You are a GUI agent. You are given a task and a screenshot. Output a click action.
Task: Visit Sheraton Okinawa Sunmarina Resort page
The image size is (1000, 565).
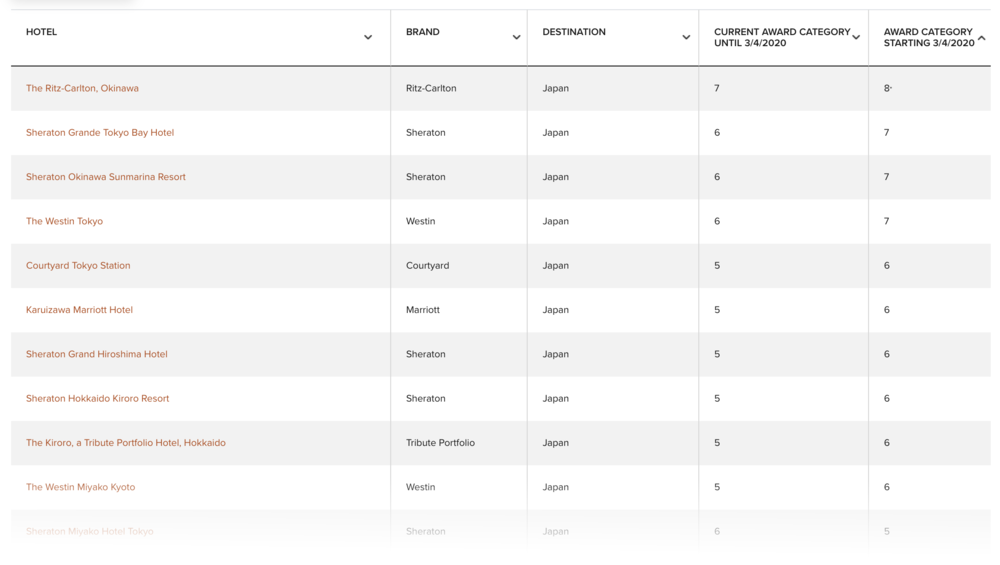point(106,177)
